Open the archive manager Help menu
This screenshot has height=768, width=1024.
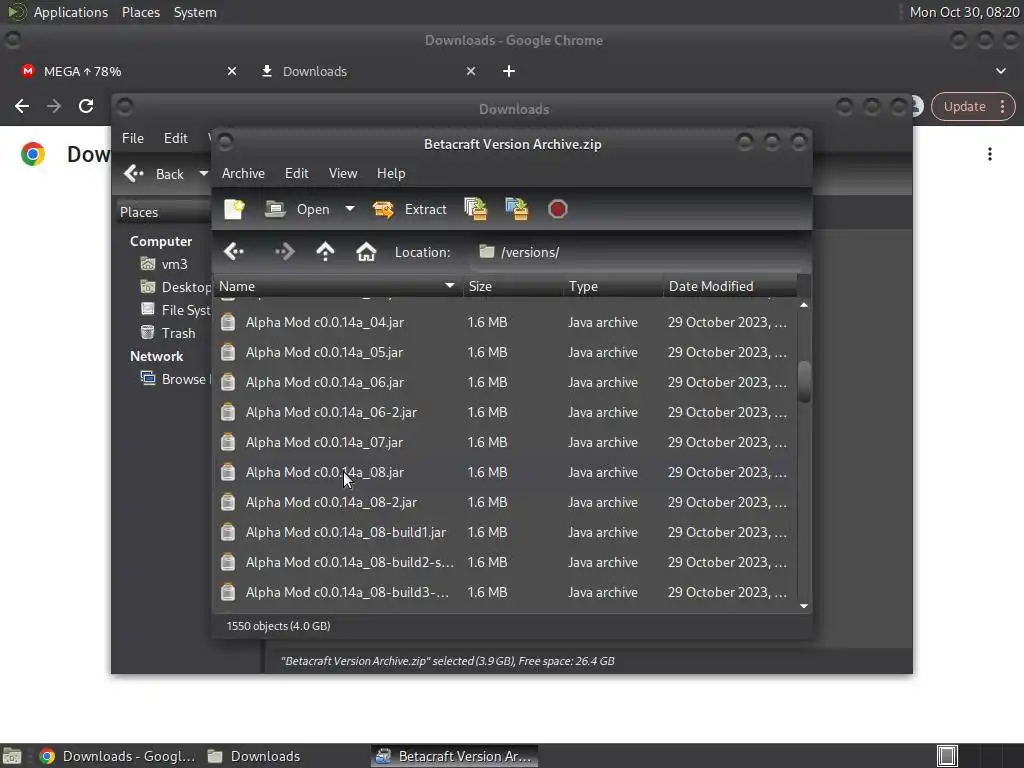pos(391,173)
